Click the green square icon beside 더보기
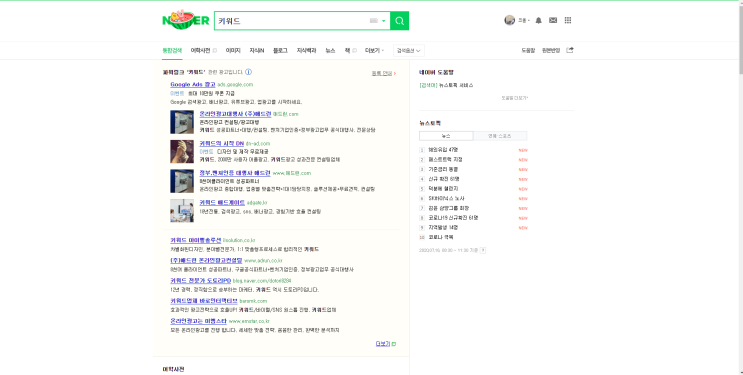 click(x=394, y=344)
